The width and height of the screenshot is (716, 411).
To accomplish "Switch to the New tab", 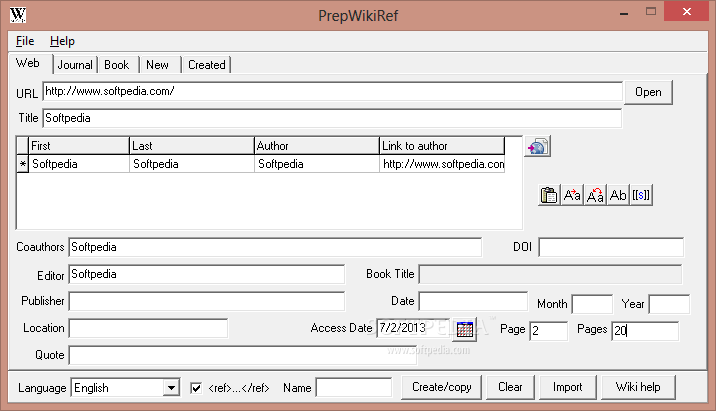I will 158,65.
